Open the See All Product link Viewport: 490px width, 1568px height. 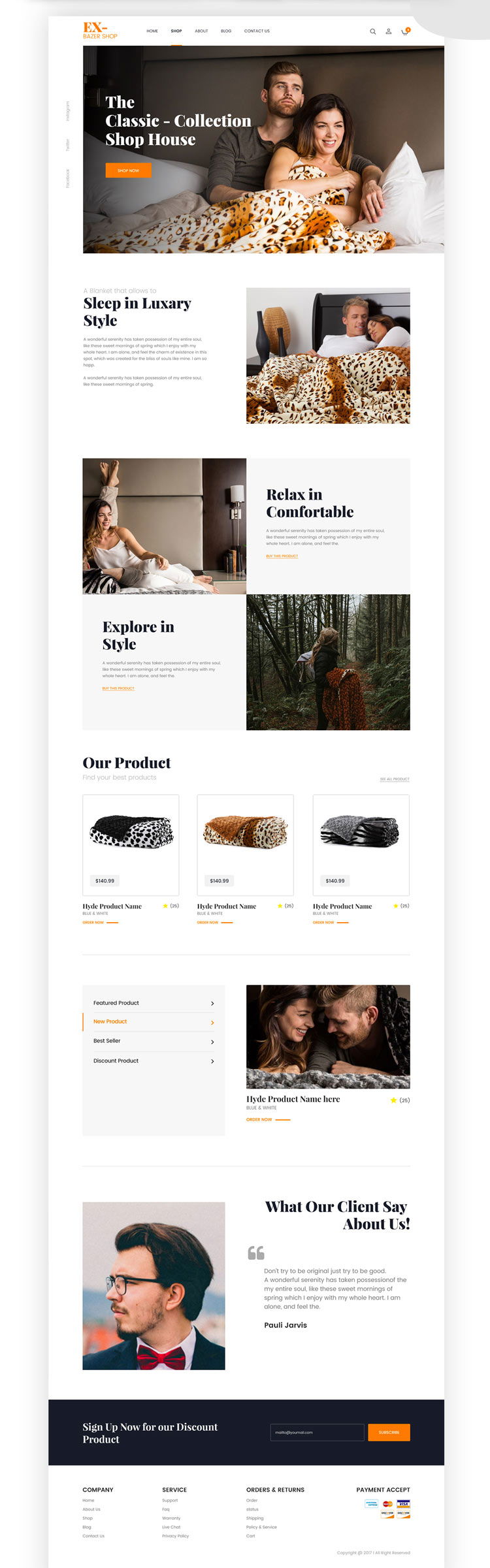[x=395, y=779]
